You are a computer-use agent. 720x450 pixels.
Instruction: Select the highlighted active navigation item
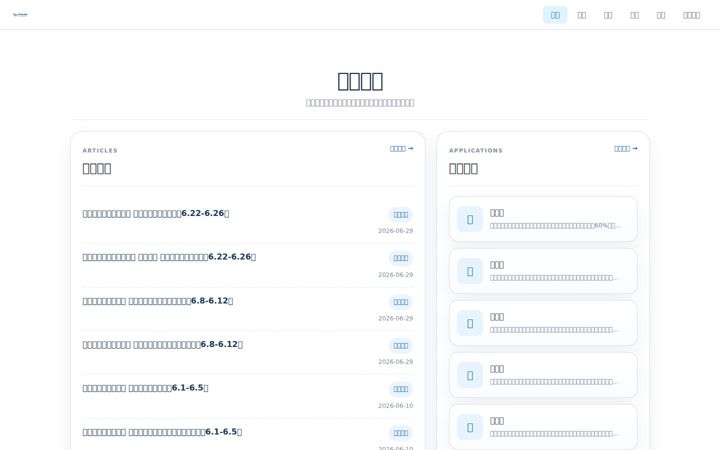pyautogui.click(x=555, y=15)
